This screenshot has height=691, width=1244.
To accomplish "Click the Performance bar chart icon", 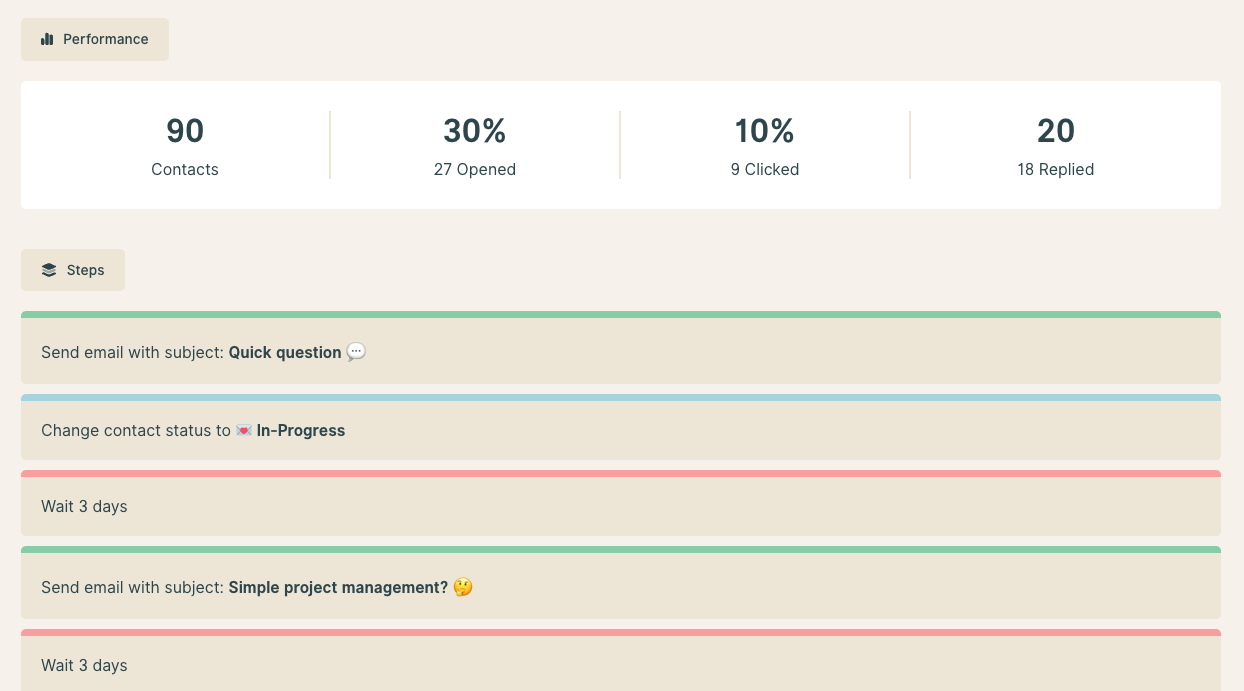I will tap(47, 39).
